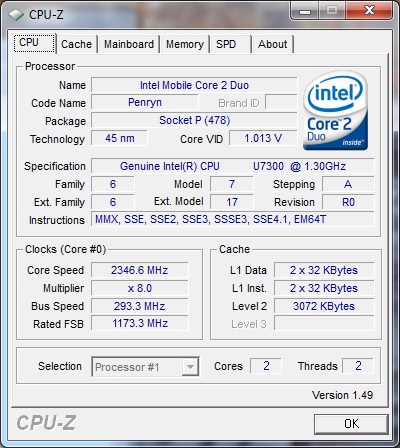Screen dimensions: 400x448
Task: Click the OK button
Action: (x=351, y=424)
